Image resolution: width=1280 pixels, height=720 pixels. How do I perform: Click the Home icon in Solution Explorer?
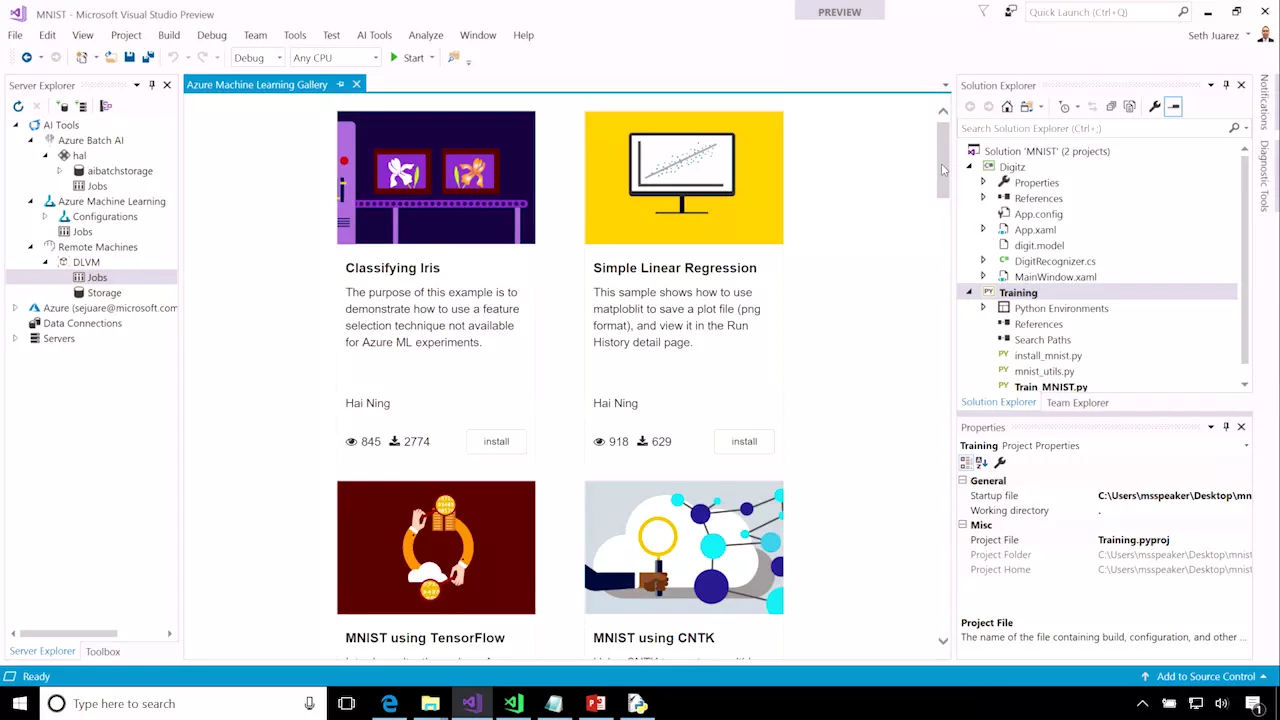(1007, 106)
